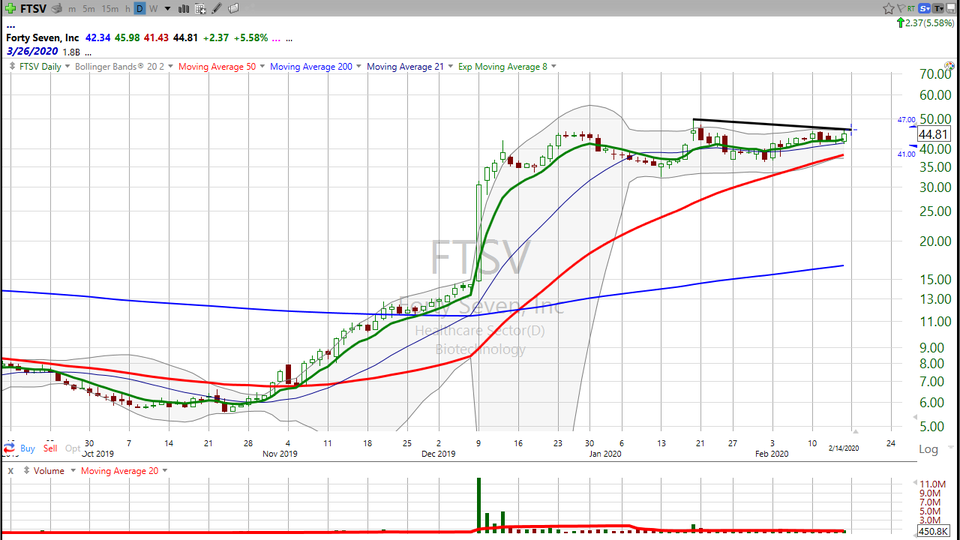This screenshot has width=960, height=540.
Task: Switch to hourly (h) time frame
Action: [x=127, y=9]
